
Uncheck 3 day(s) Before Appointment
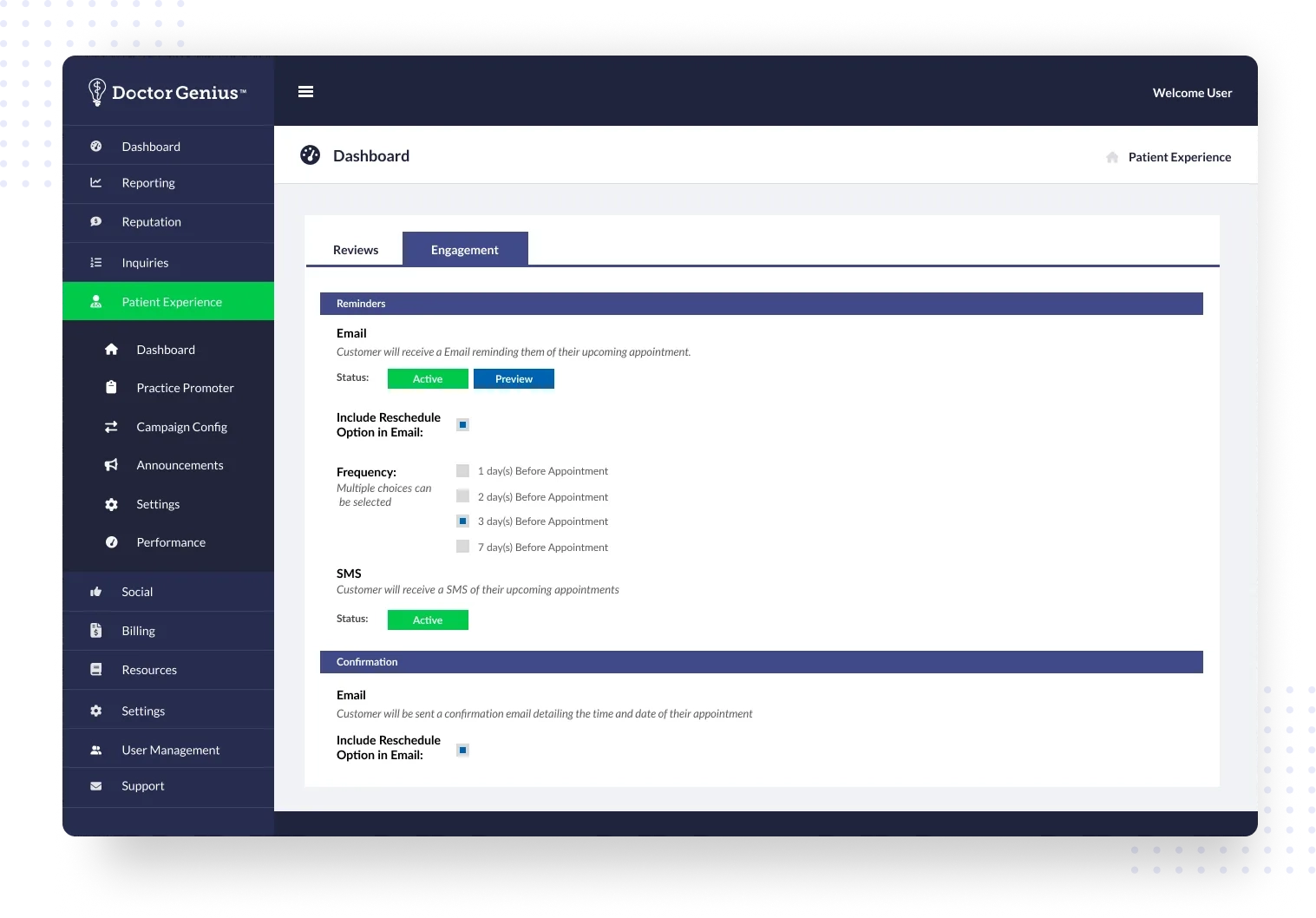(463, 521)
